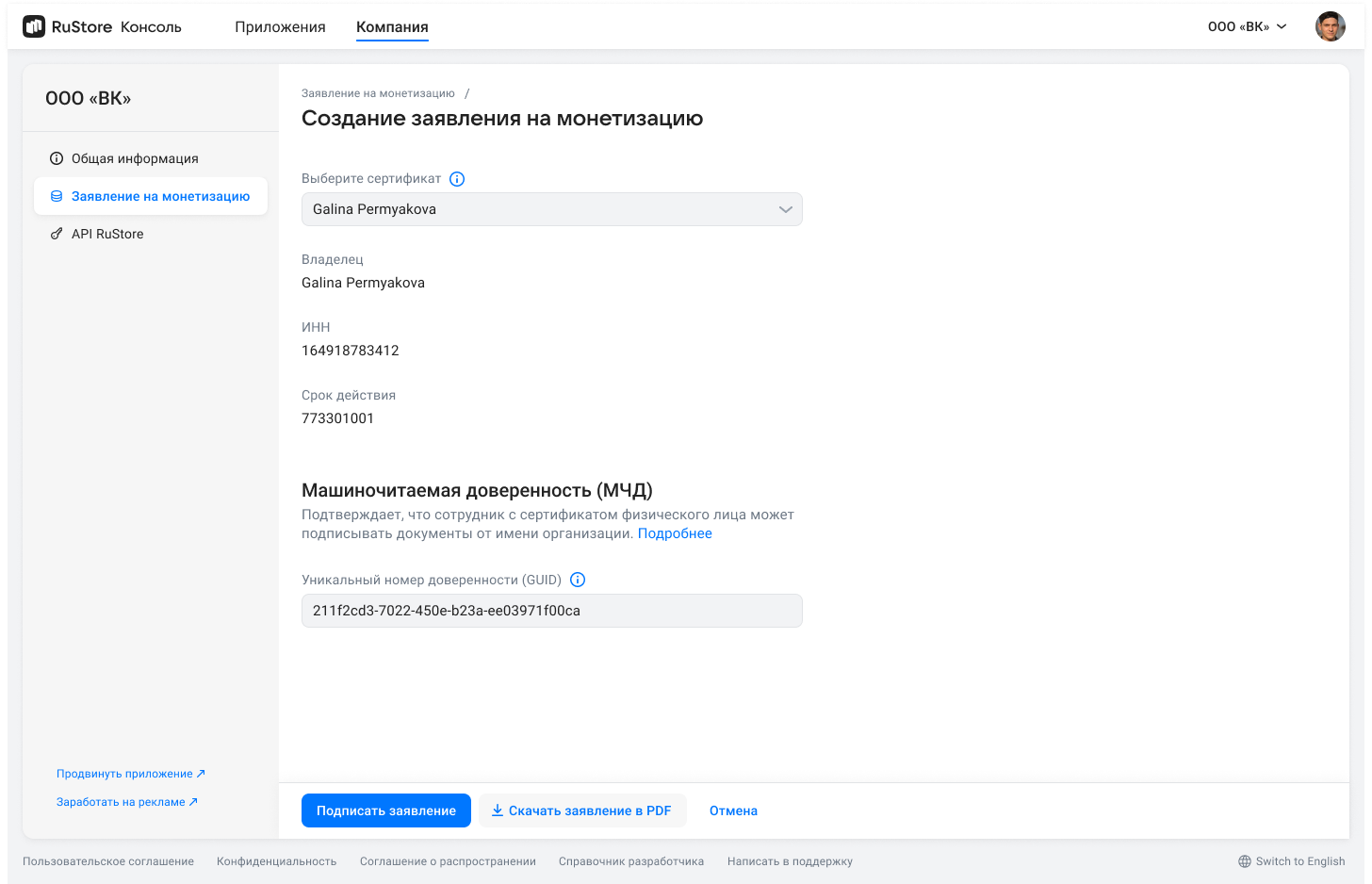The height and width of the screenshot is (884, 1372).
Task: Click Switch to English text
Action: [1300, 861]
